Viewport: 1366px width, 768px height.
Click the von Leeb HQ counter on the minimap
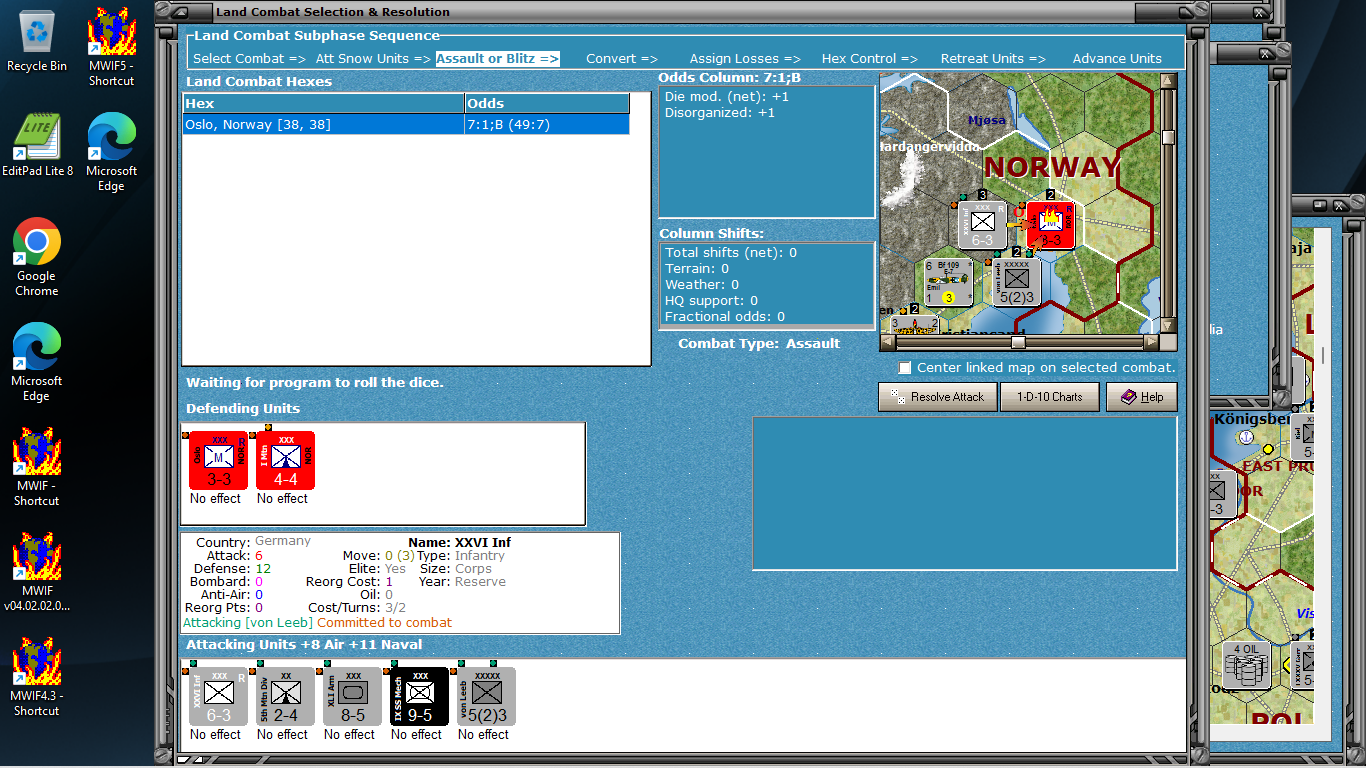[x=1017, y=282]
